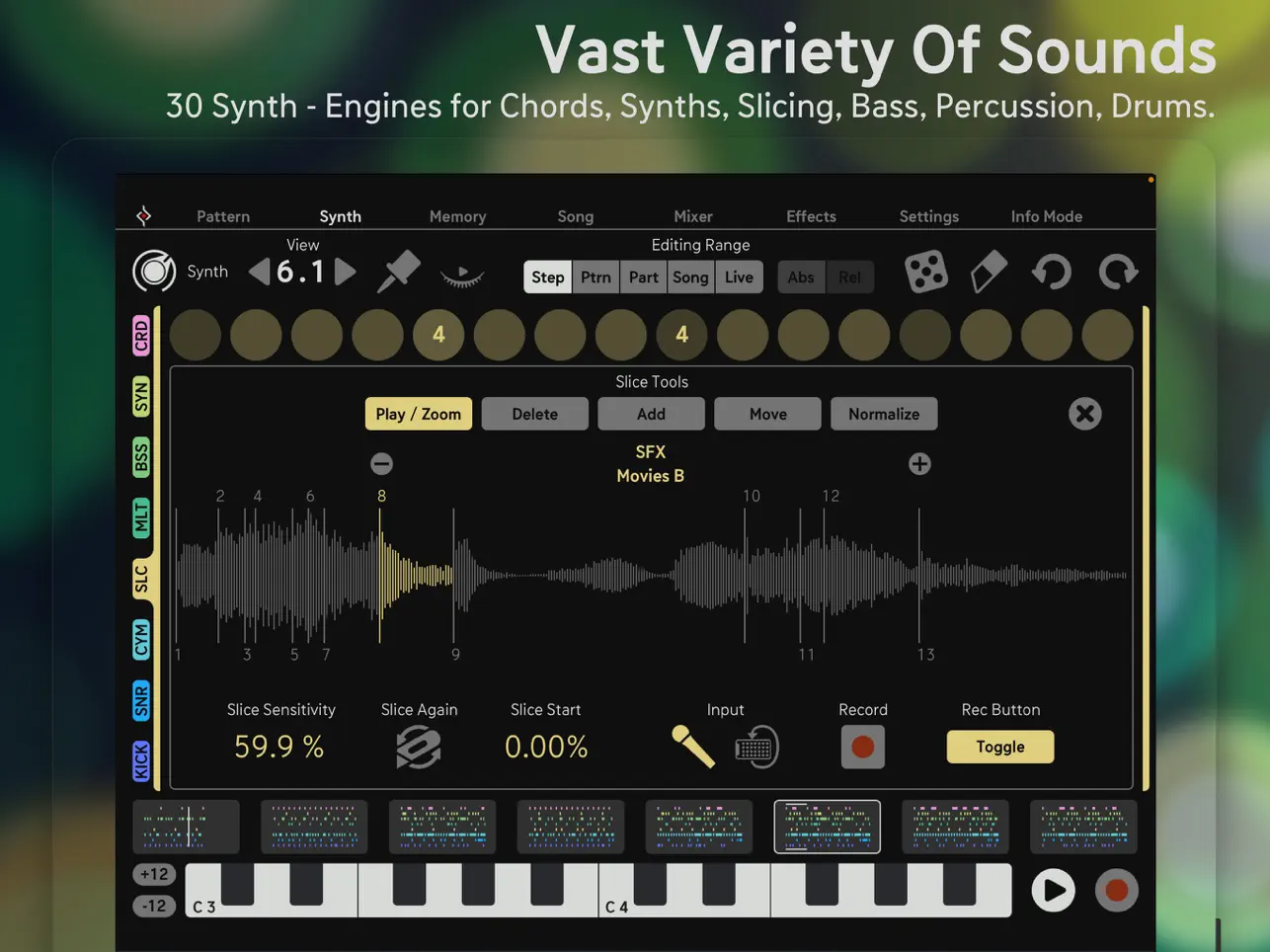1270x952 pixels.
Task: Enable Info Mode
Action: [1046, 216]
